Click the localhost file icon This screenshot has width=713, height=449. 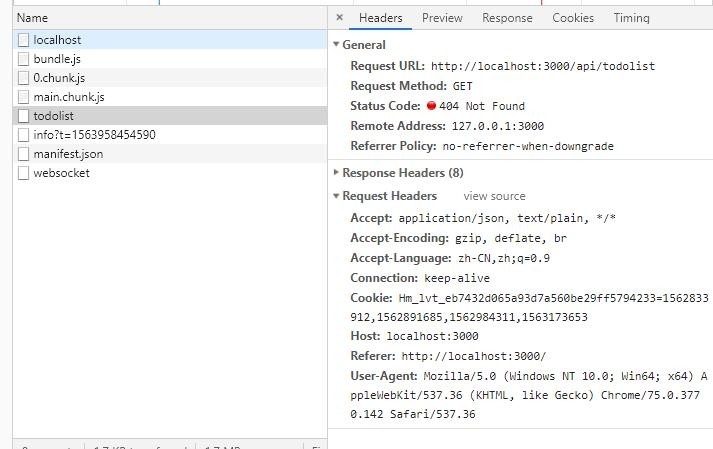click(x=23, y=40)
